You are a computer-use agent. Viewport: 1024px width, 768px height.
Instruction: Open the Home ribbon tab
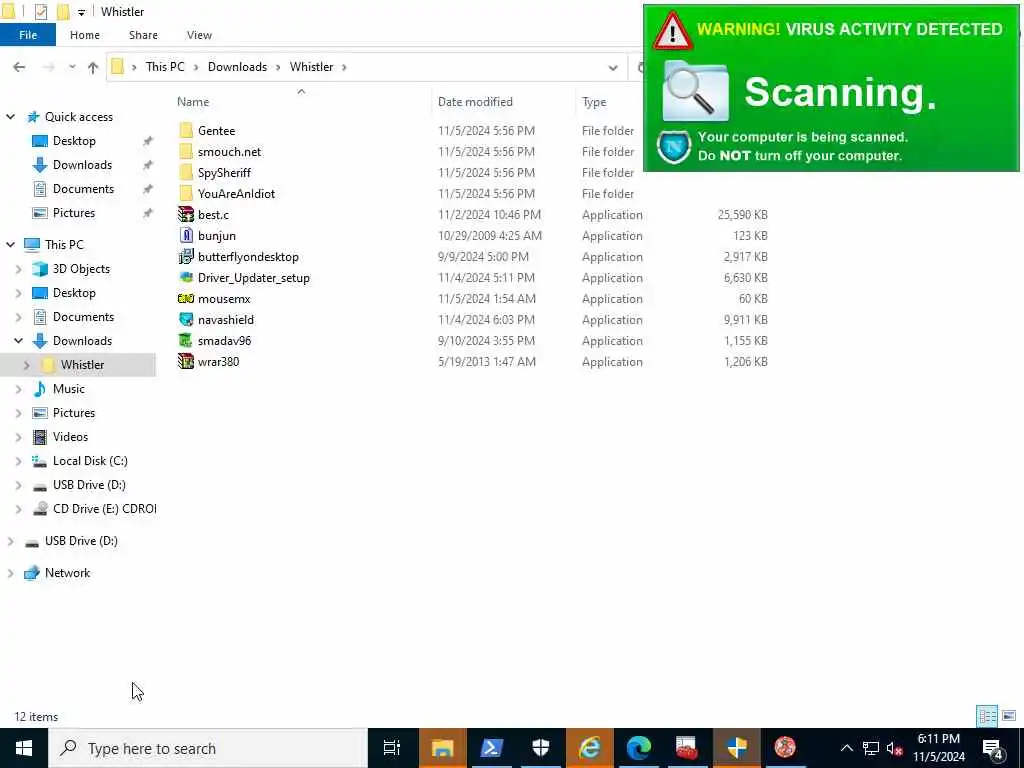pyautogui.click(x=85, y=35)
